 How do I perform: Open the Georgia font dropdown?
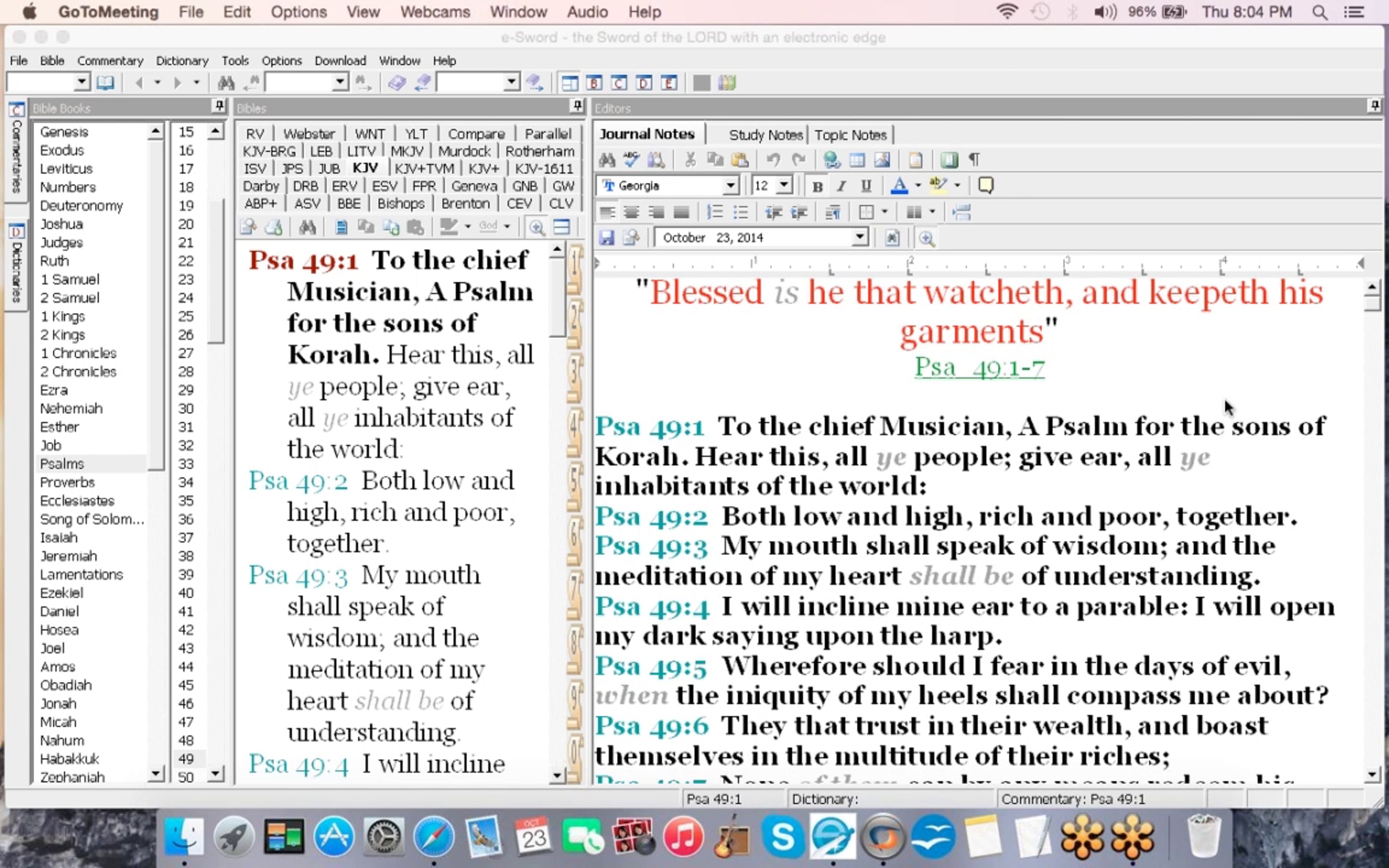pyautogui.click(x=730, y=186)
